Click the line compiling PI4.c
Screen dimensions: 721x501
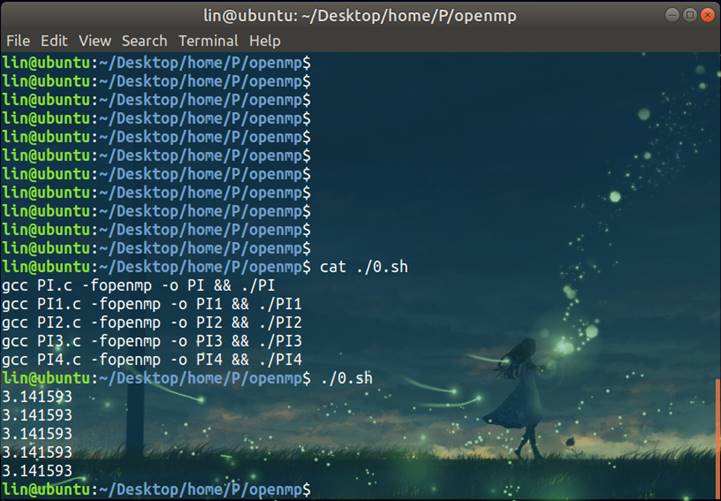click(x=152, y=360)
